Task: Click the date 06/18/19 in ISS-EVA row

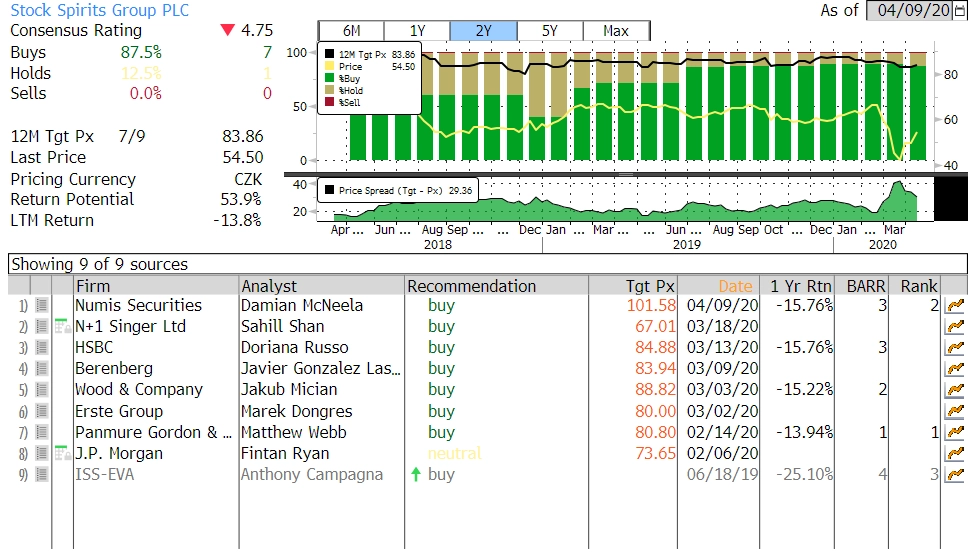Action: click(723, 475)
